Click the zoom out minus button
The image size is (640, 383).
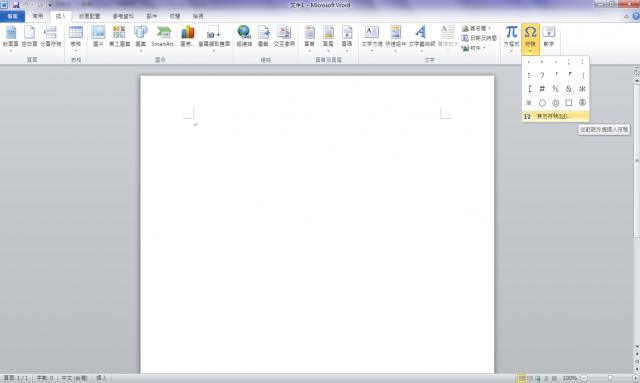pyautogui.click(x=584, y=378)
